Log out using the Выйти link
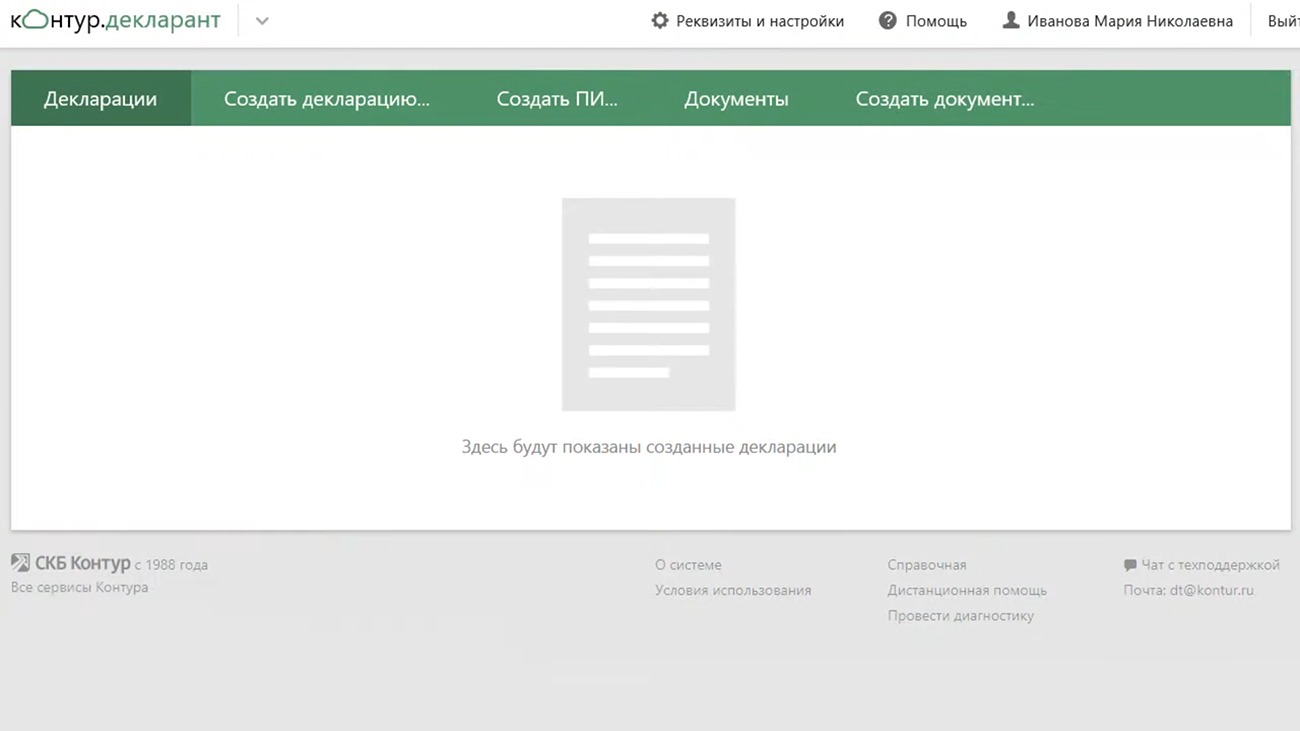 1283,21
